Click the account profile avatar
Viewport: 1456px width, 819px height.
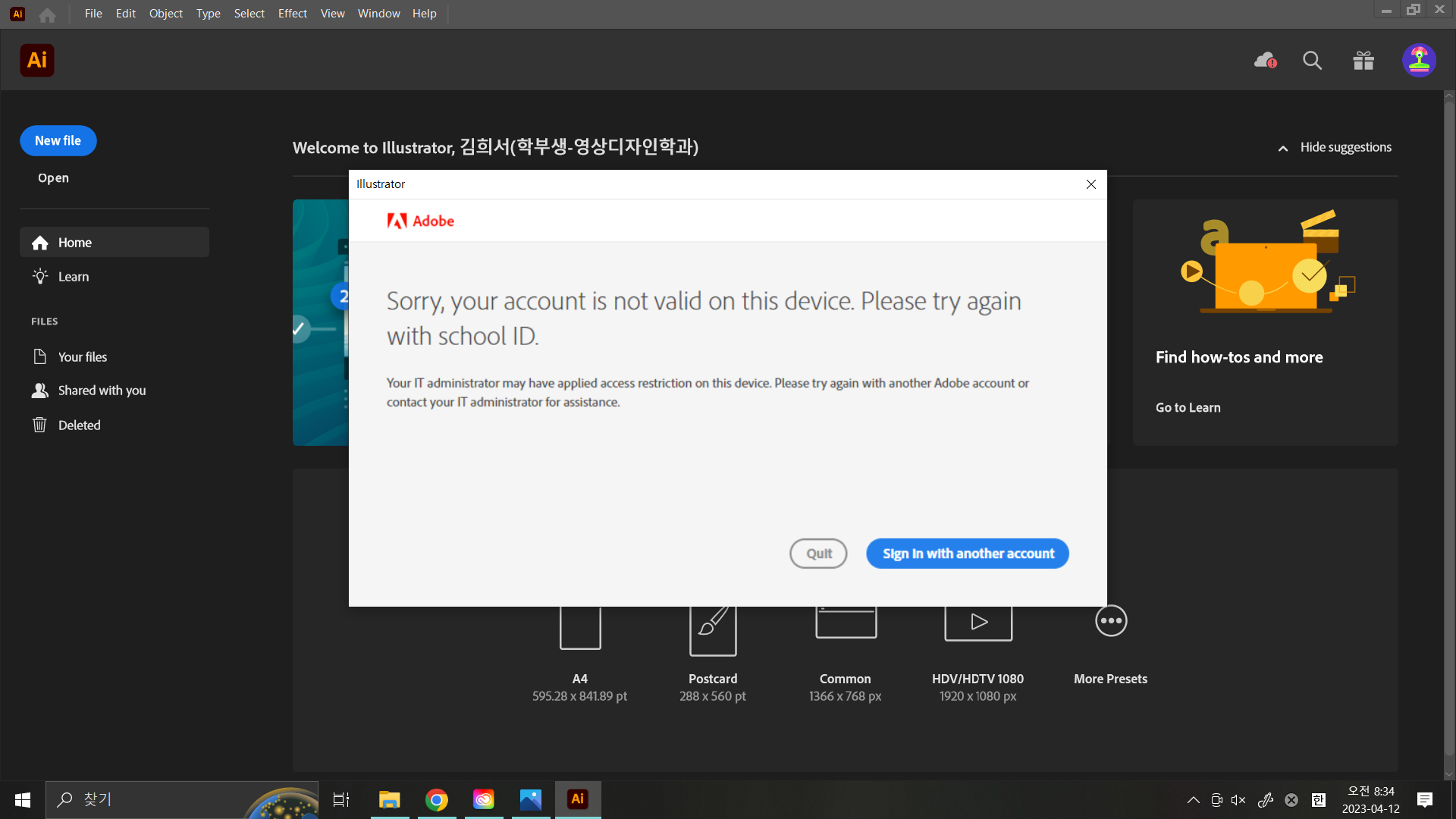coord(1419,60)
